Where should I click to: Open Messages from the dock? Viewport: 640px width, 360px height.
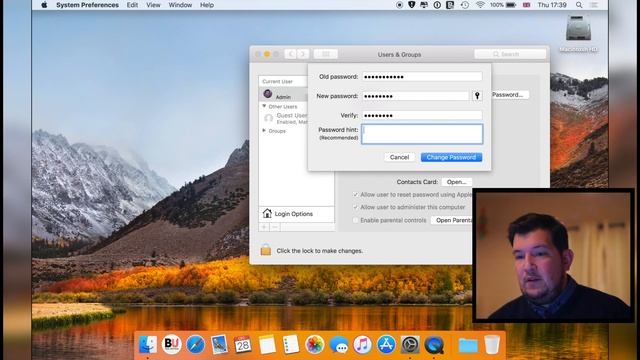pos(338,345)
